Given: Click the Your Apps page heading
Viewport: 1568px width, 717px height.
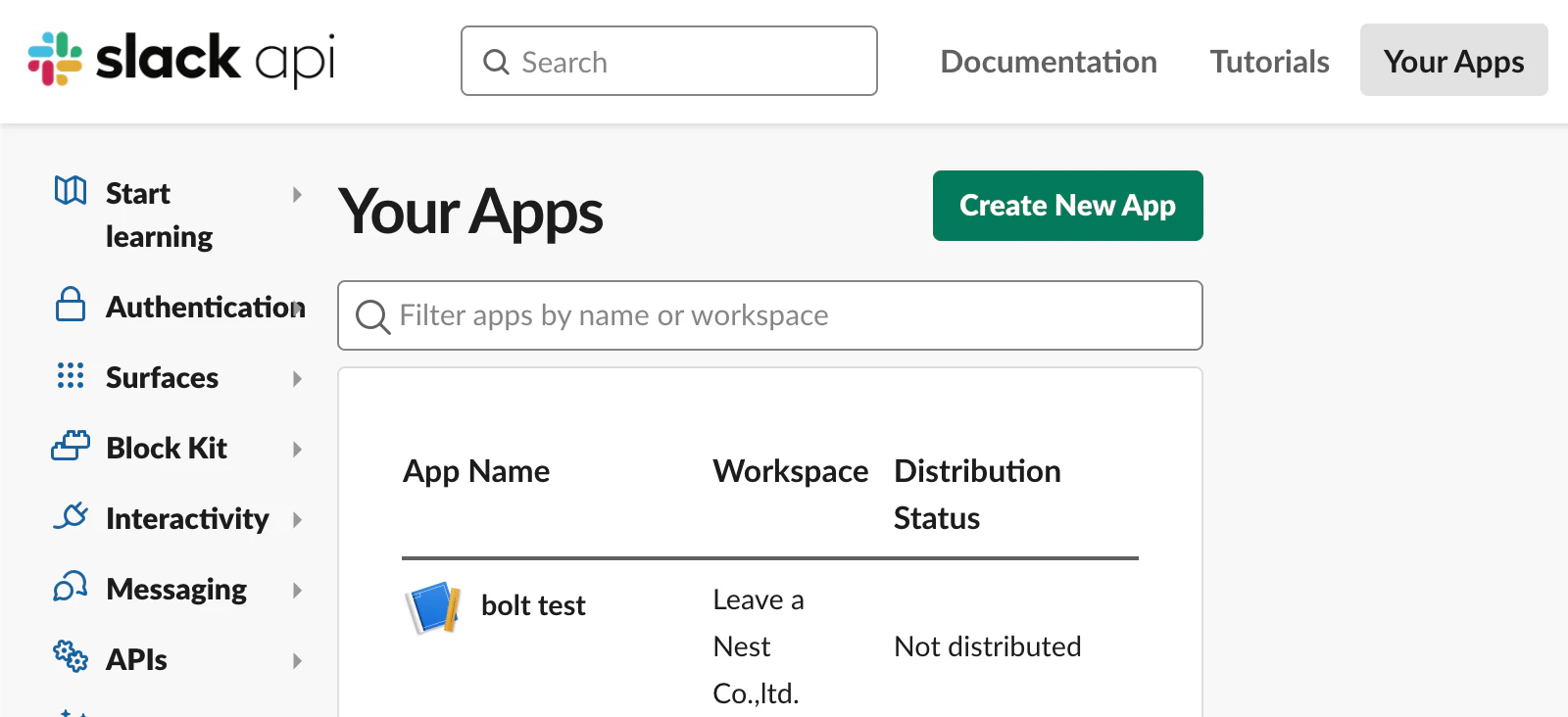Looking at the screenshot, I should 470,213.
